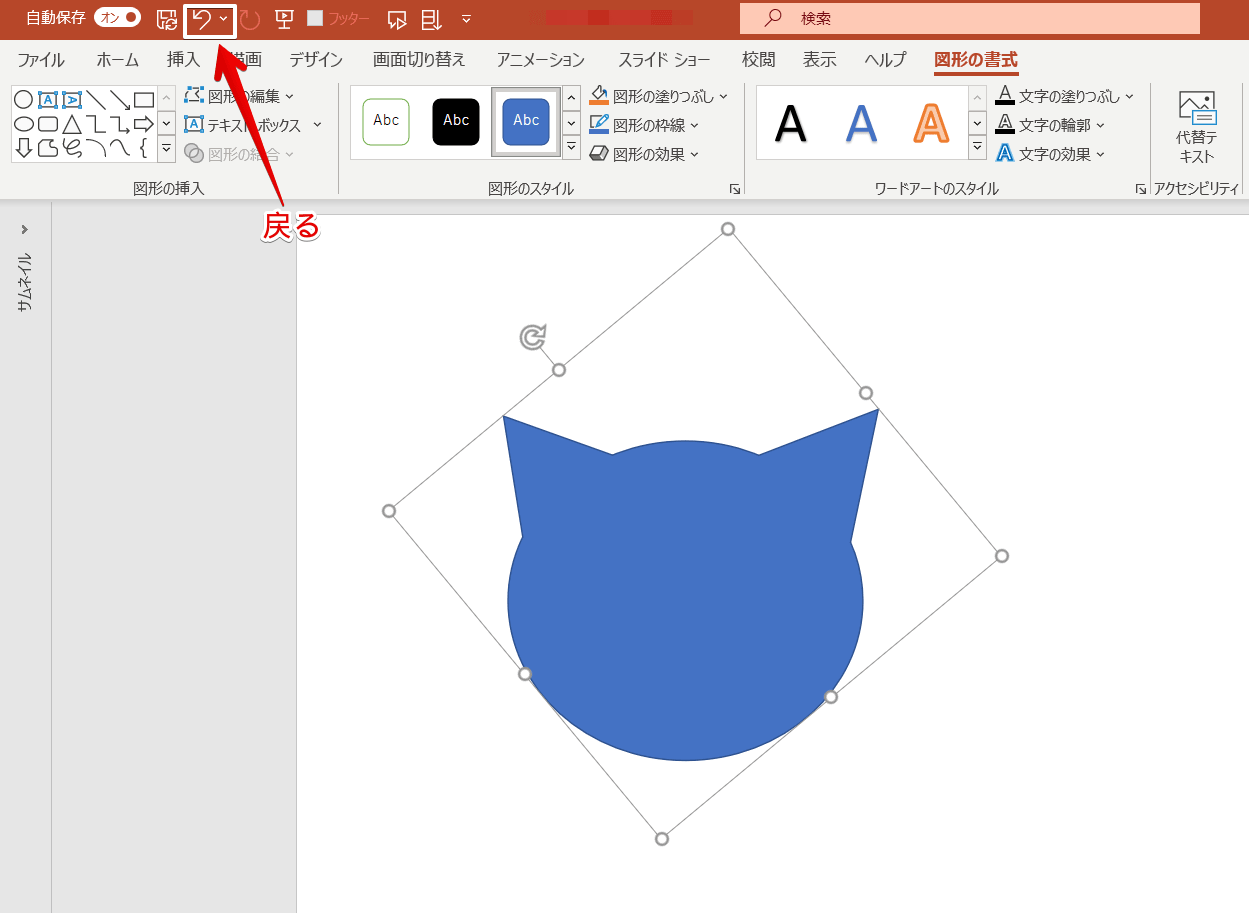Check the フッター checkbox in quick access toolbar
The width and height of the screenshot is (1249, 913).
tap(315, 18)
